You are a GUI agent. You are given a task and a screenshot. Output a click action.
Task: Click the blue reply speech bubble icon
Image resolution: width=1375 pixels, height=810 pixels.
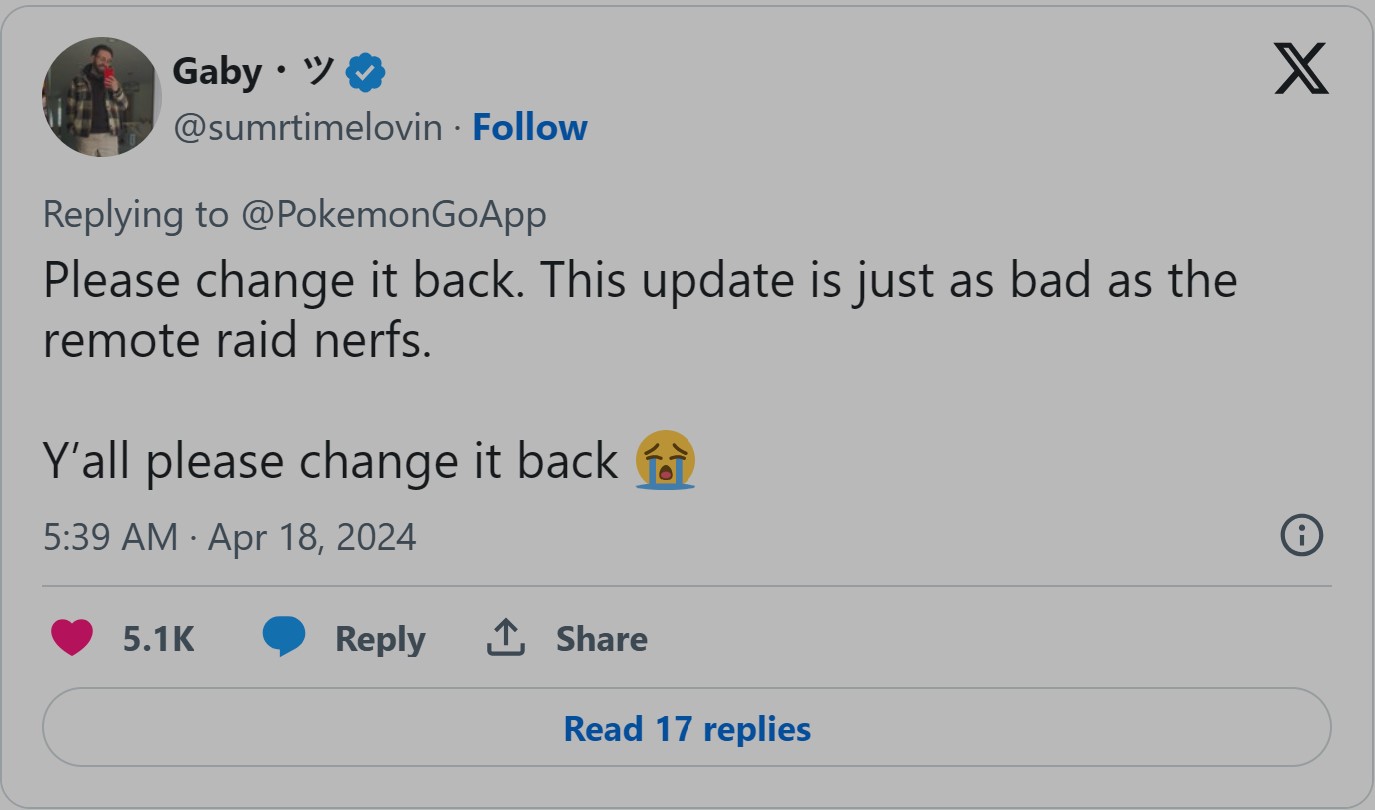284,637
